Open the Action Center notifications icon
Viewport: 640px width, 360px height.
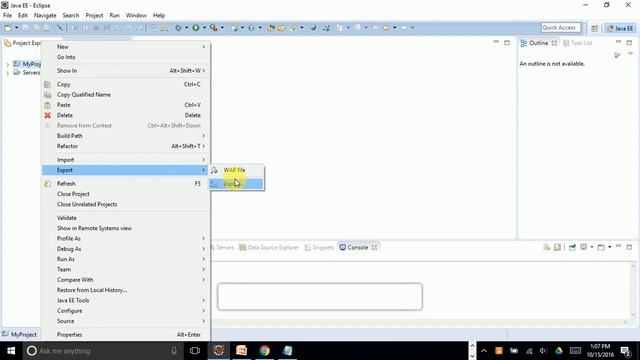(625, 351)
